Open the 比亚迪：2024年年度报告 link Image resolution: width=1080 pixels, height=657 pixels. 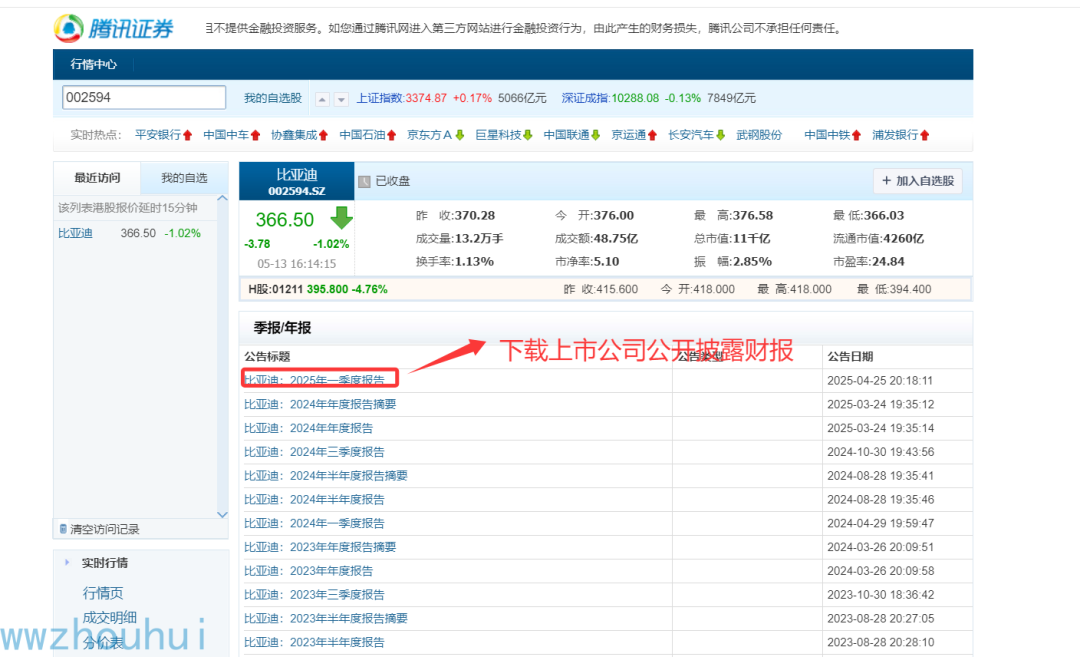309,428
